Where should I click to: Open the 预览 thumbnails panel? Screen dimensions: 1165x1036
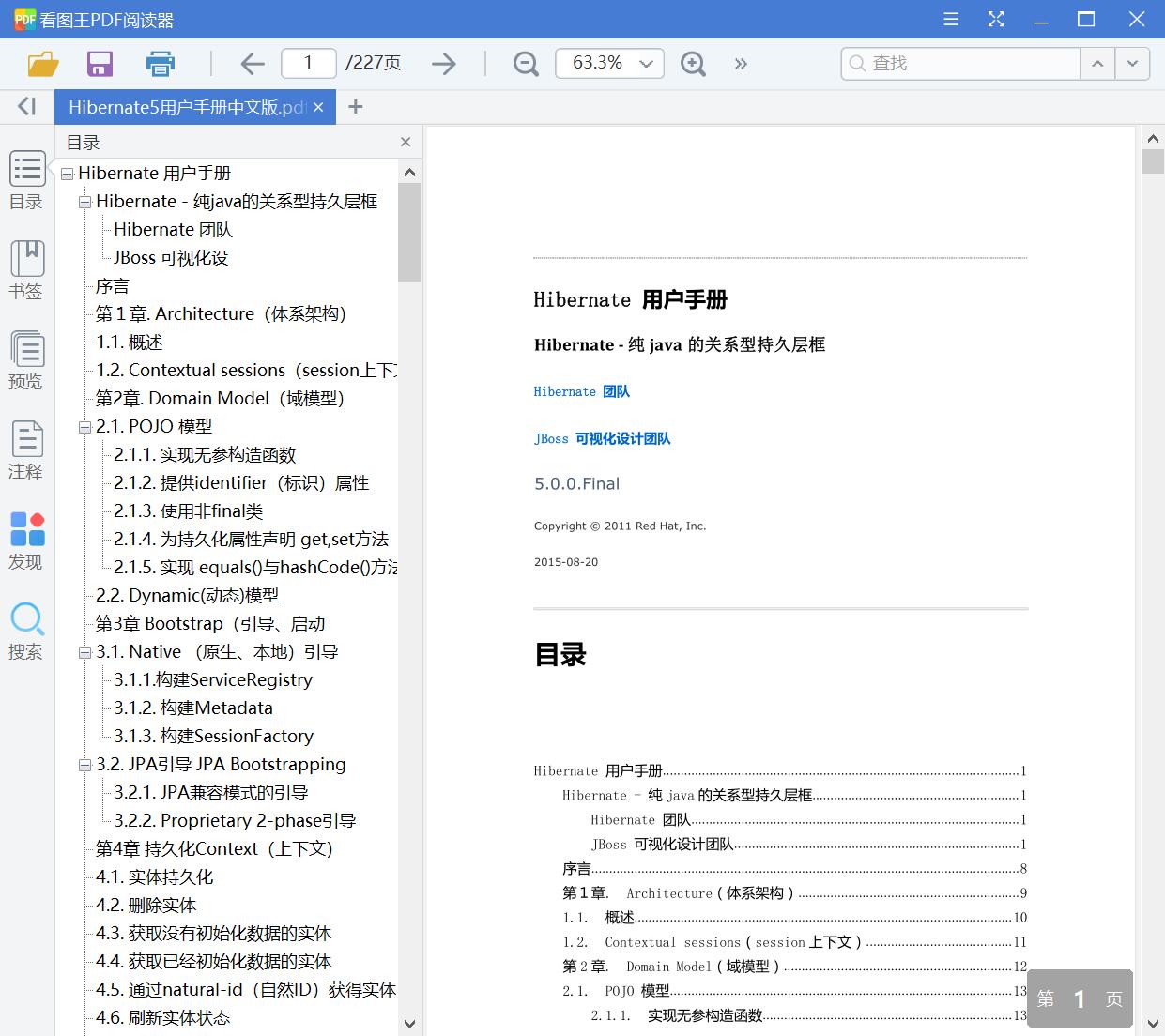[x=26, y=361]
